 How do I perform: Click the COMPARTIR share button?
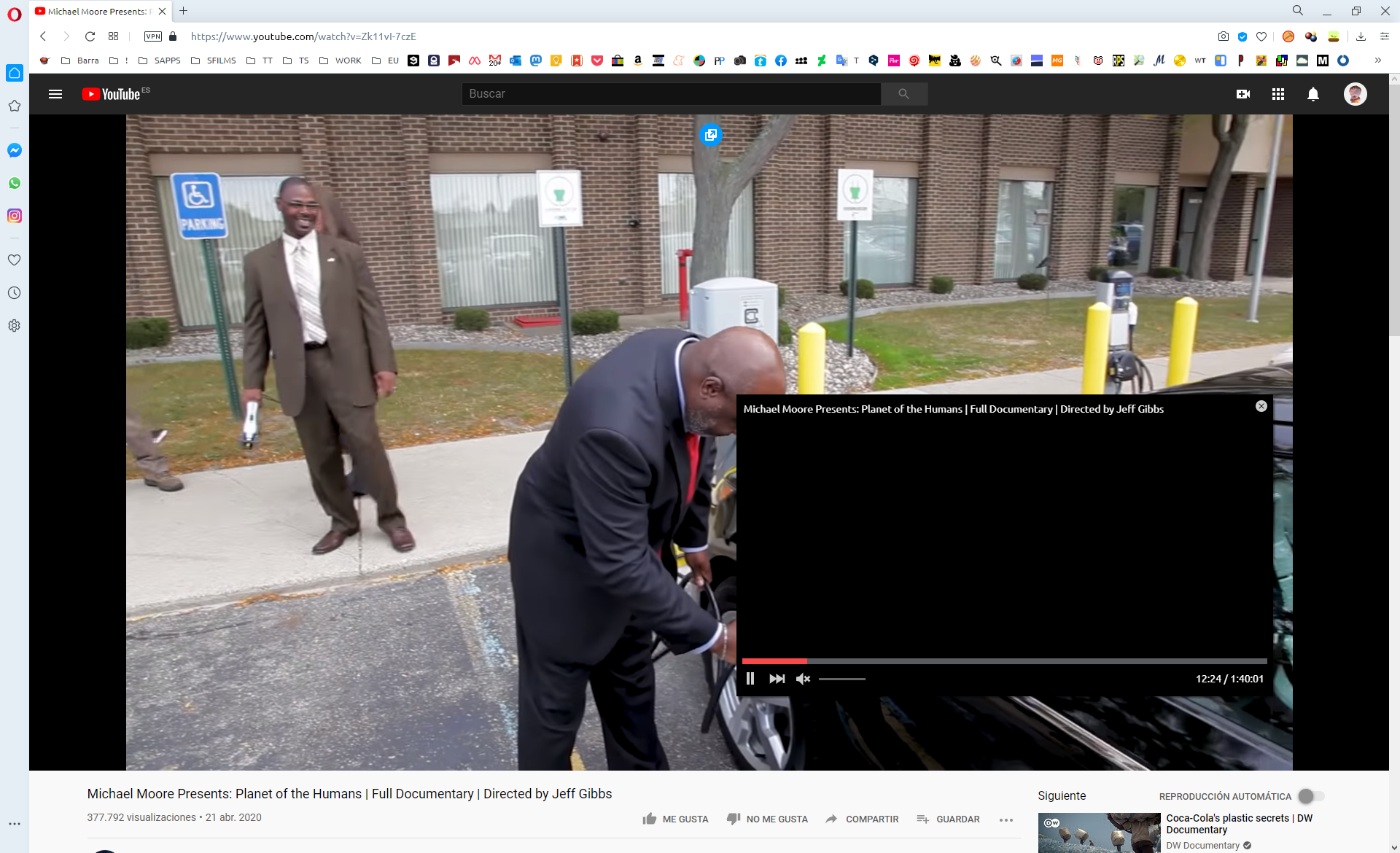tap(863, 819)
